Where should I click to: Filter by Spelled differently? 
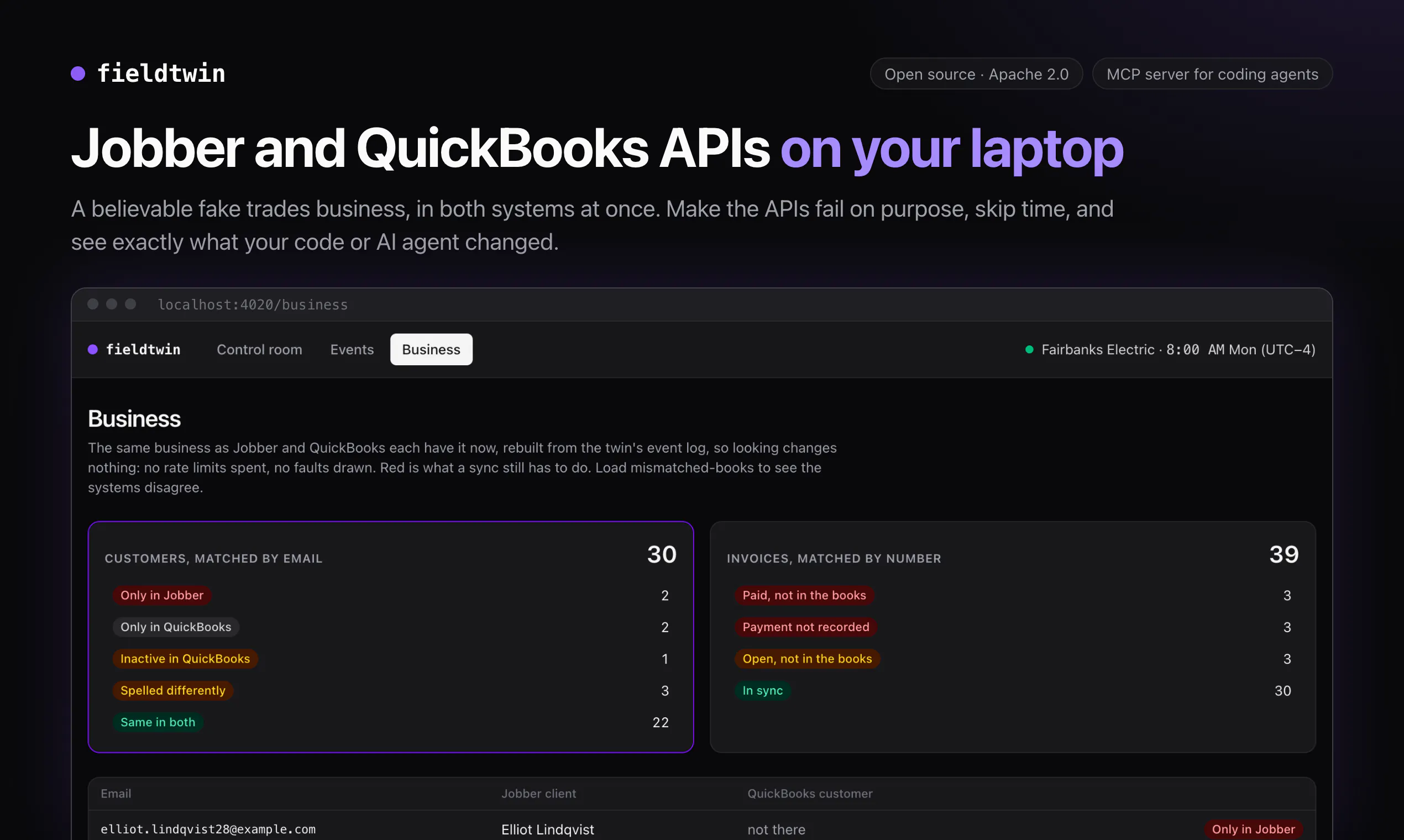173,690
